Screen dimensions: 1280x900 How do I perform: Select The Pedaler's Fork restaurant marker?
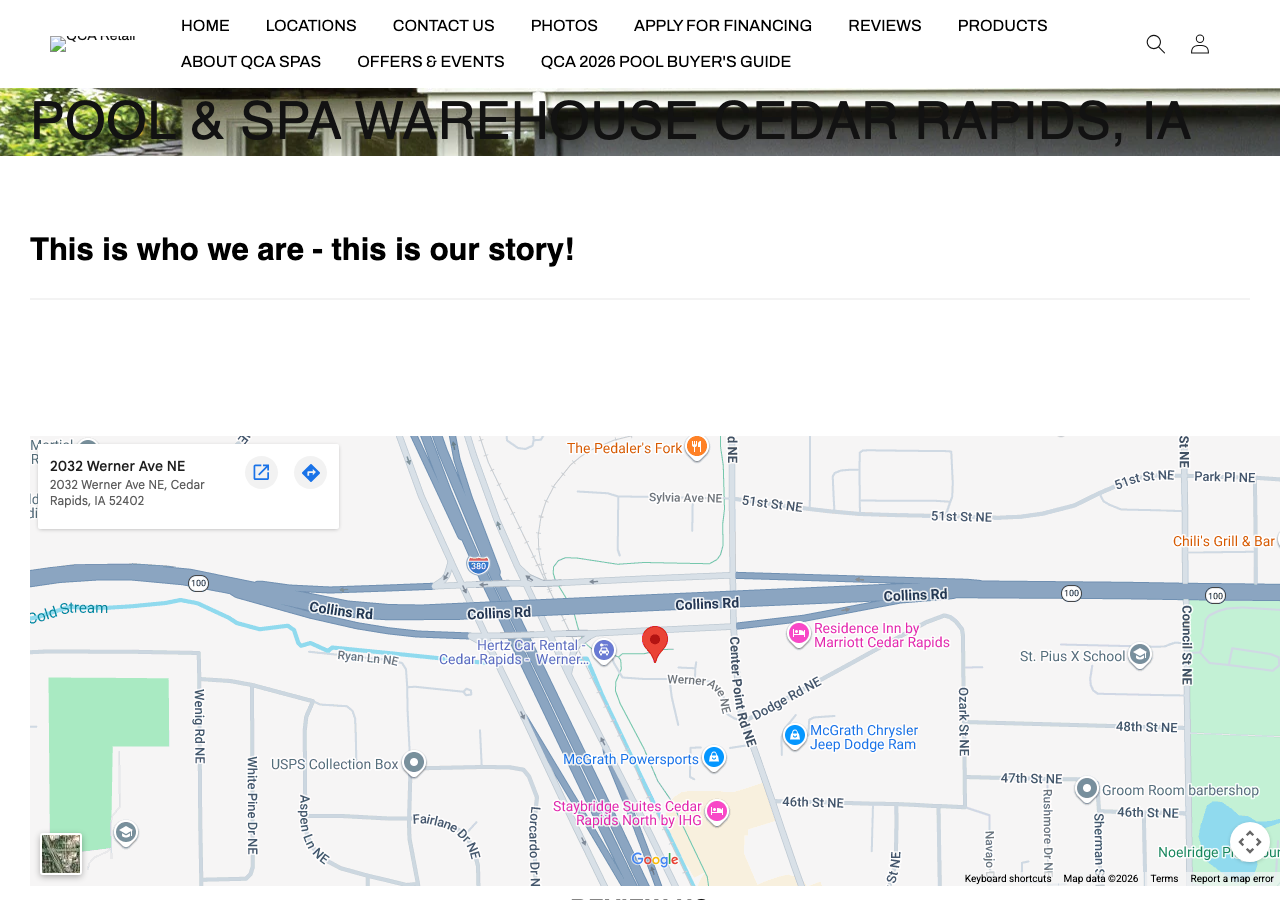click(697, 447)
